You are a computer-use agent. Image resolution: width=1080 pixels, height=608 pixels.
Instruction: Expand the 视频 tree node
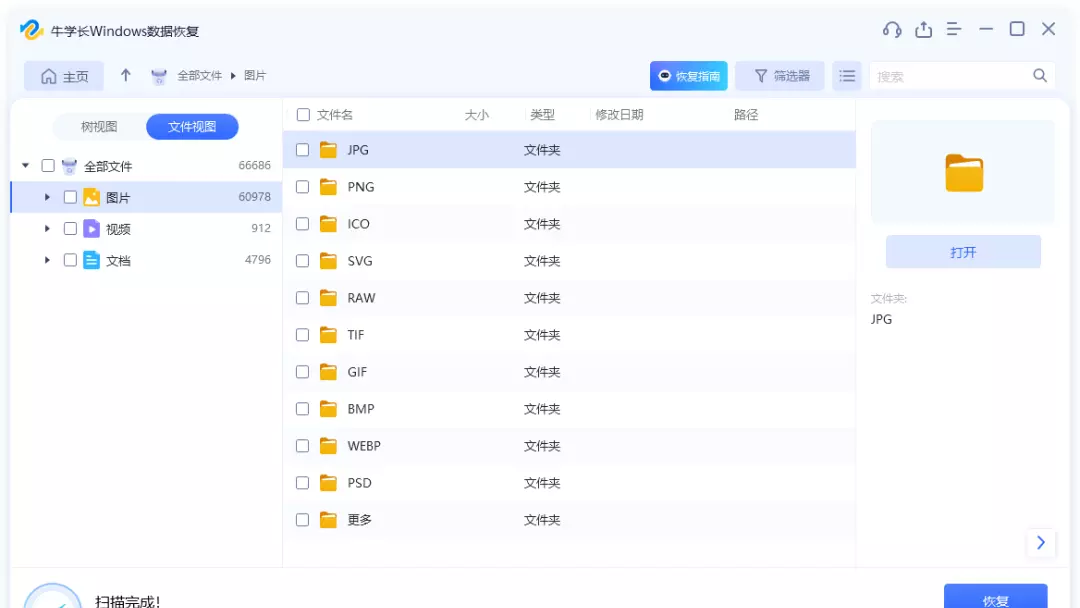pos(47,229)
